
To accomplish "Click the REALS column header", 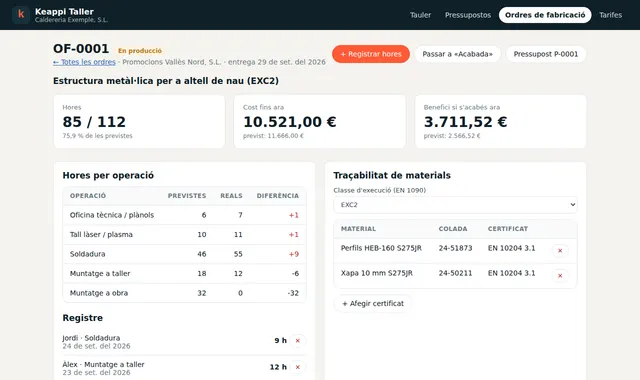I will pos(231,196).
